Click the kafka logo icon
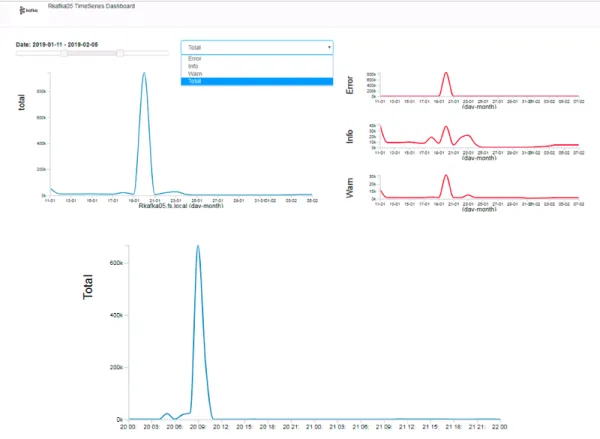The width and height of the screenshot is (600, 439). click(x=28, y=10)
